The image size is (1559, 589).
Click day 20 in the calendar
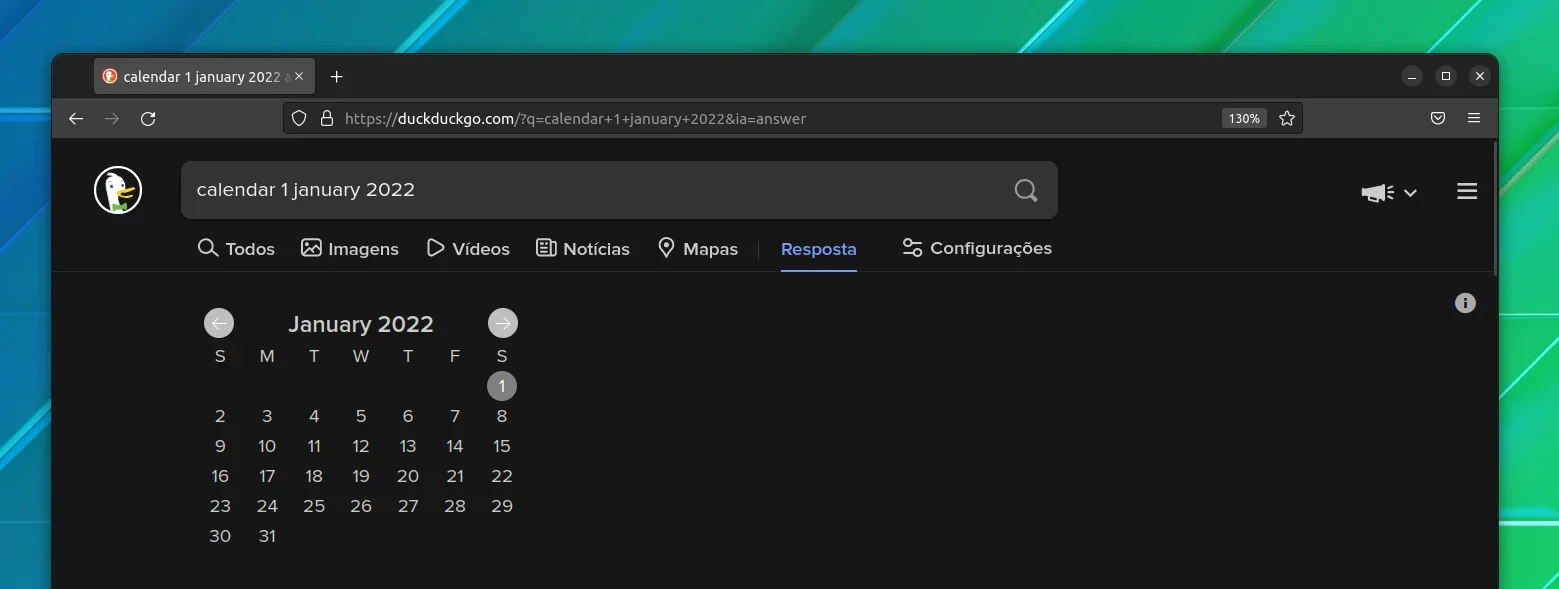click(408, 476)
